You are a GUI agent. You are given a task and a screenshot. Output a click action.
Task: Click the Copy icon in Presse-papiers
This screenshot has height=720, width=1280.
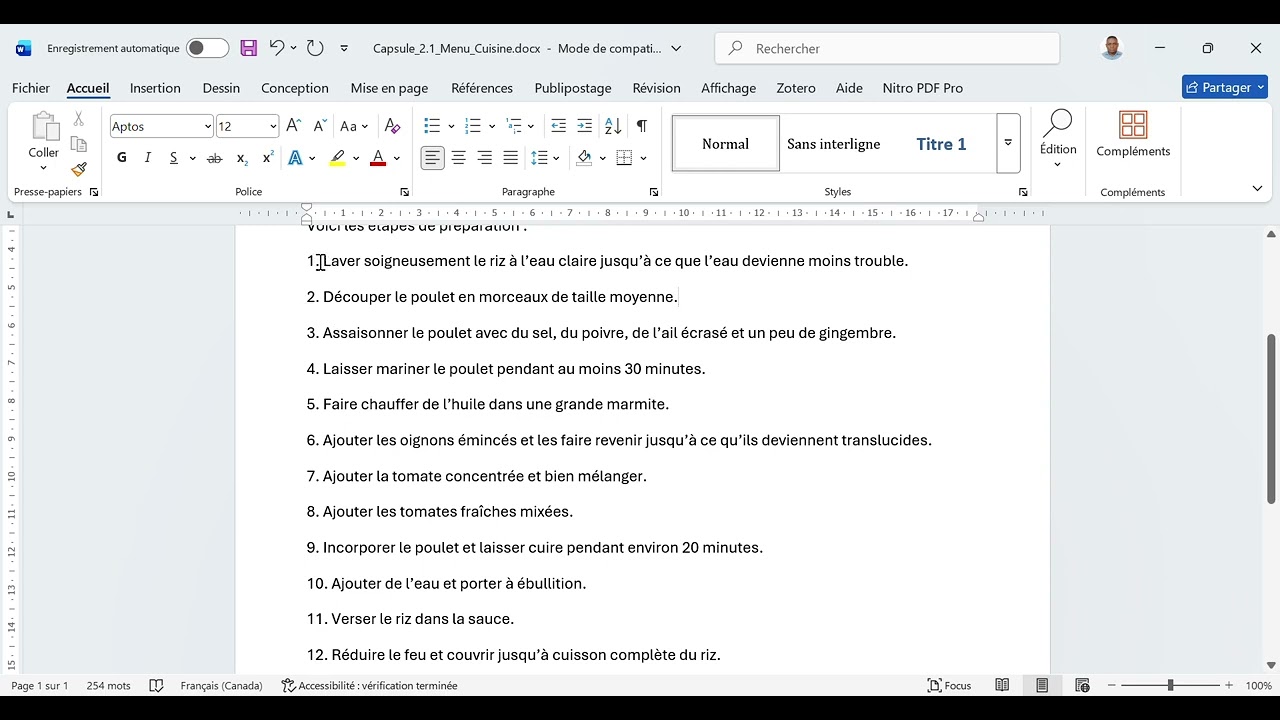click(79, 144)
